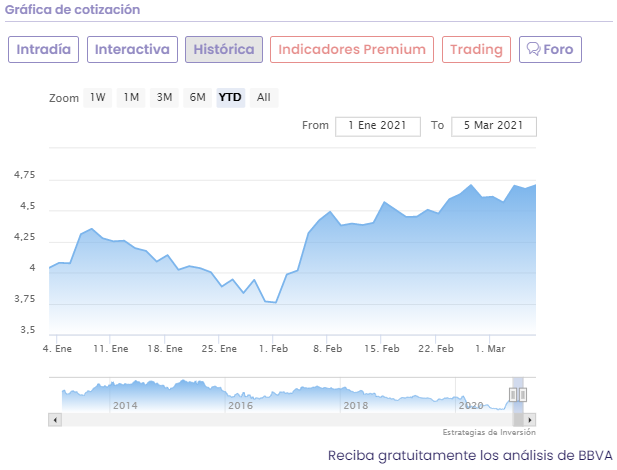The height and width of the screenshot is (470, 617).
Task: Open the Interactiva chart tab
Action: click(132, 49)
